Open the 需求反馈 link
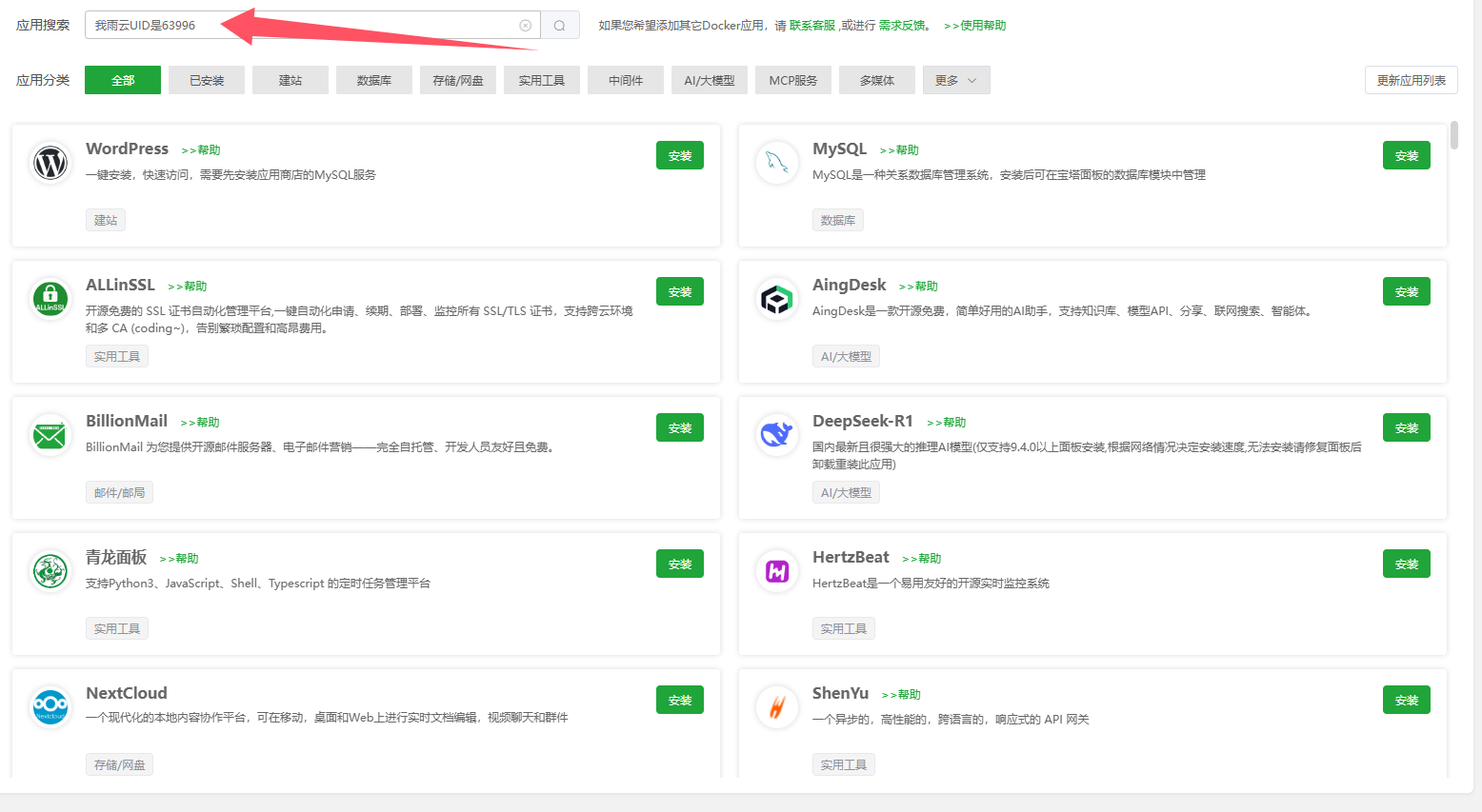The width and height of the screenshot is (1482, 812). tap(902, 26)
